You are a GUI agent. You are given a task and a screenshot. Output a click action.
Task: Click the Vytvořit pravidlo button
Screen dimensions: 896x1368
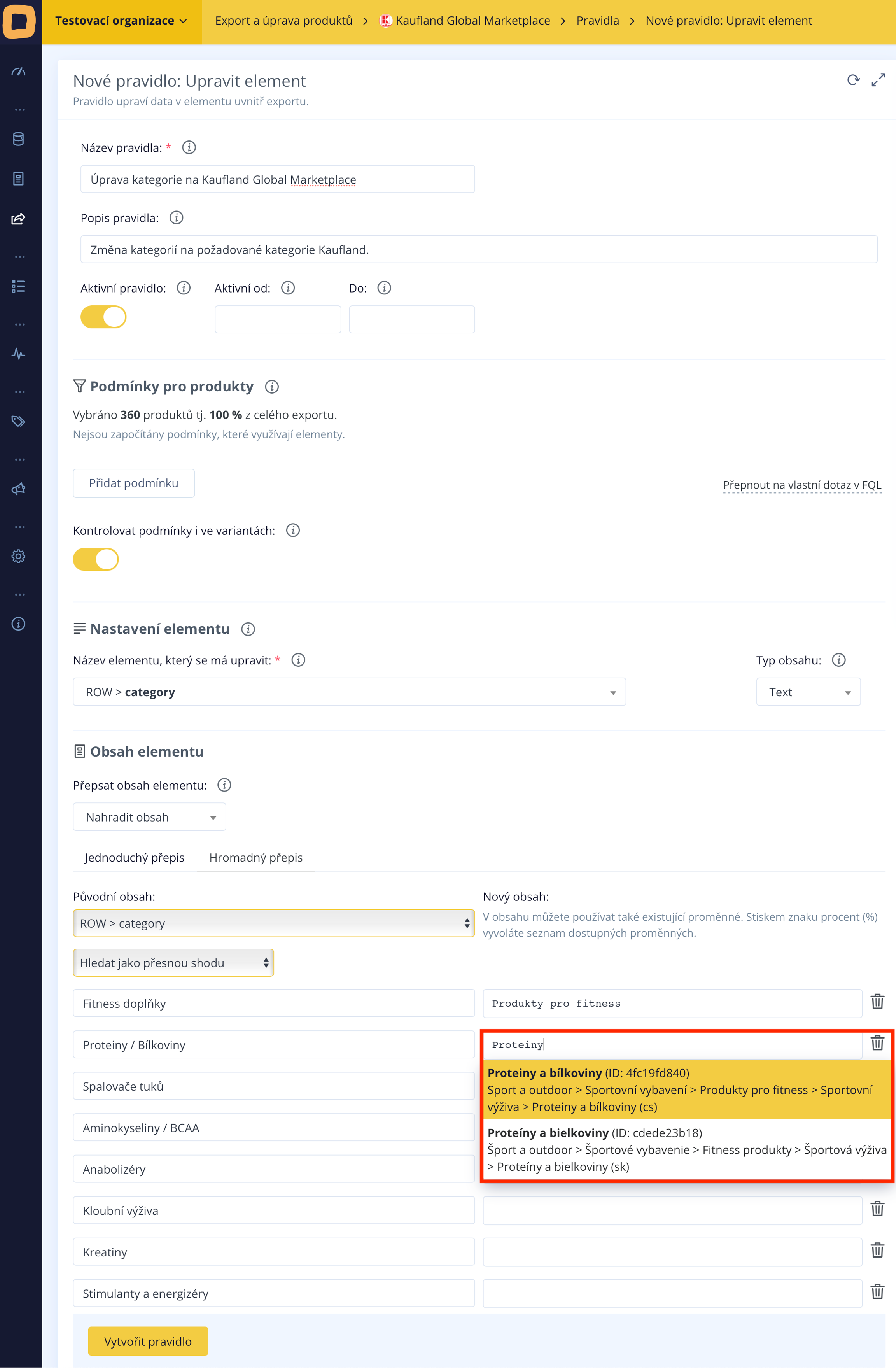click(x=148, y=1341)
